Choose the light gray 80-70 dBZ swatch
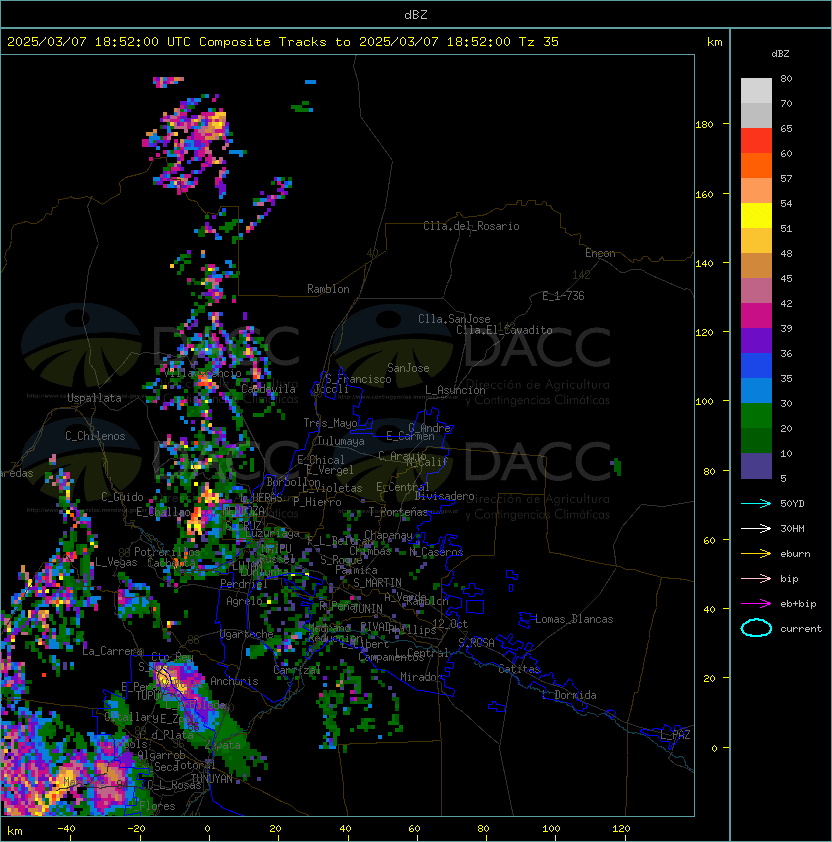This screenshot has height=842, width=832. pos(756,91)
